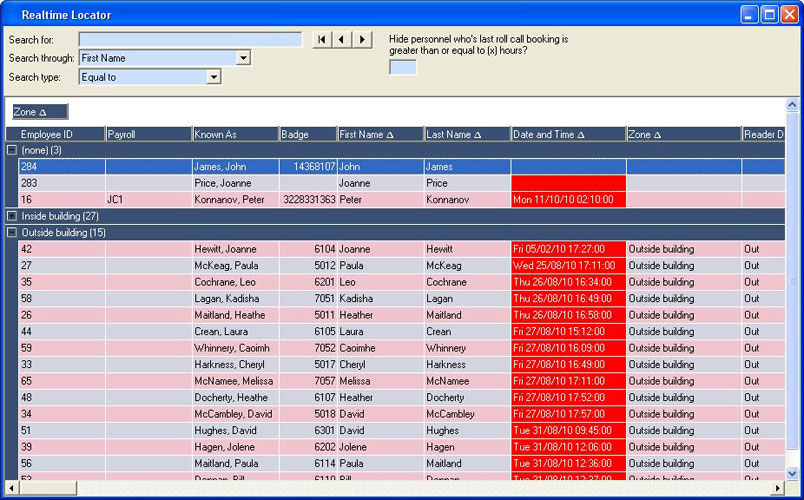This screenshot has height=500, width=804.
Task: Sort by Last Name column header
Action: coord(467,134)
